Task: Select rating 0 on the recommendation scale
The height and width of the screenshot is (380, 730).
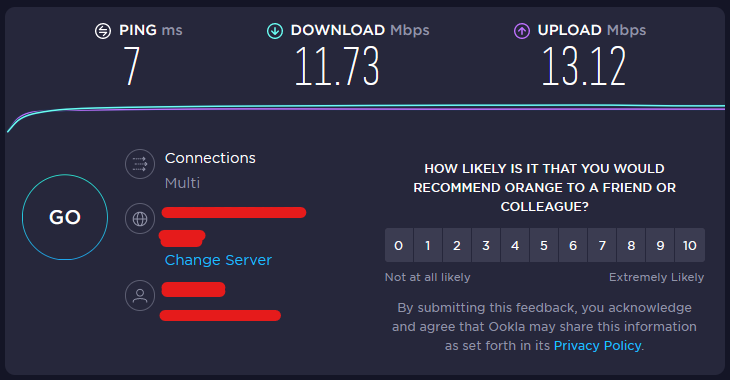Action: tap(399, 245)
